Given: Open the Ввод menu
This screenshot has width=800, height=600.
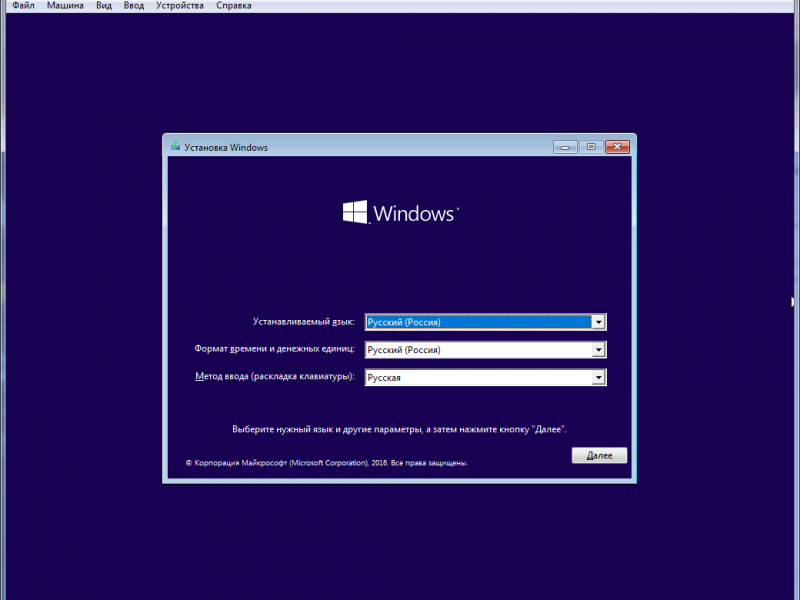Looking at the screenshot, I should (x=134, y=6).
